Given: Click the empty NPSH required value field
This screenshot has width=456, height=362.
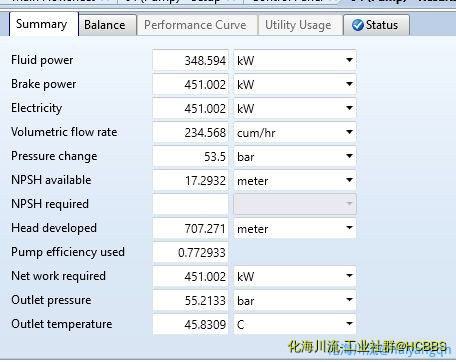Looking at the screenshot, I should 190,204.
